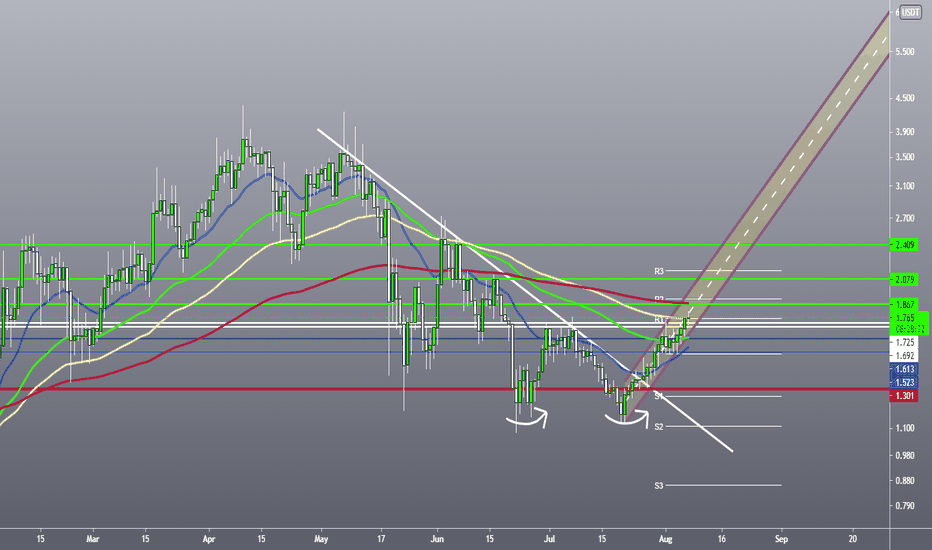Click the 4.500 price axis value
932x550 pixels.
tap(905, 98)
